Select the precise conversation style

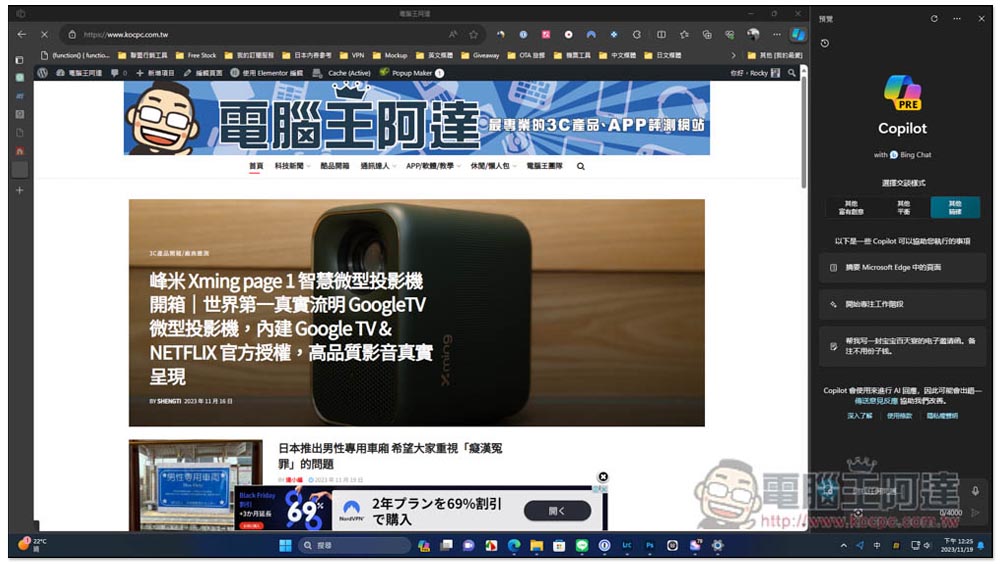955,207
